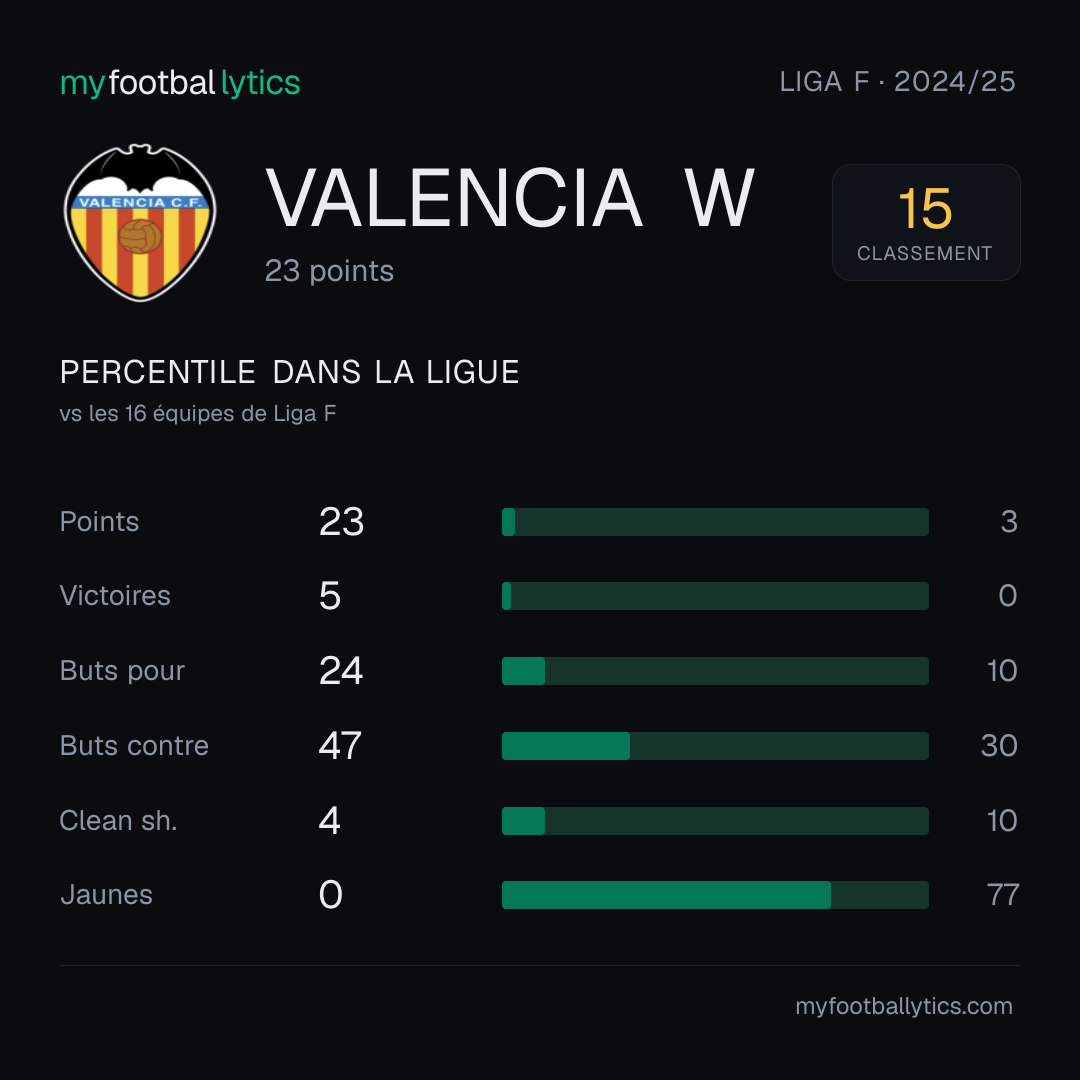The image size is (1080, 1080).
Task: Click the VALENCIA W team title
Action: [x=510, y=198]
